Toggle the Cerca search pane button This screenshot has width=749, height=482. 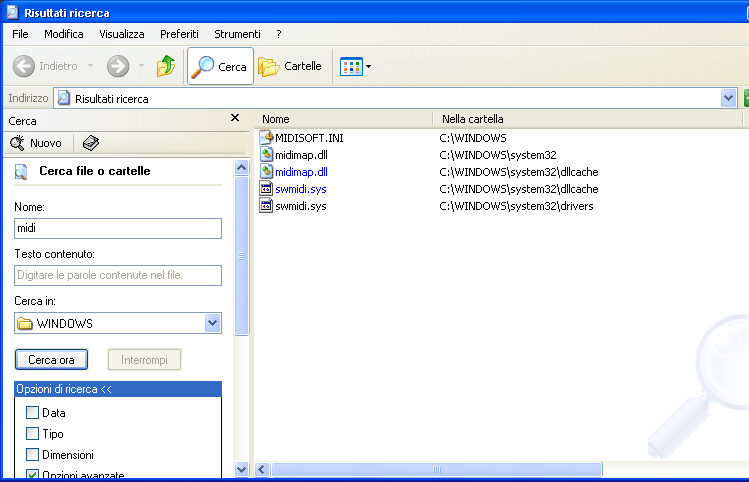pyautogui.click(x=220, y=66)
